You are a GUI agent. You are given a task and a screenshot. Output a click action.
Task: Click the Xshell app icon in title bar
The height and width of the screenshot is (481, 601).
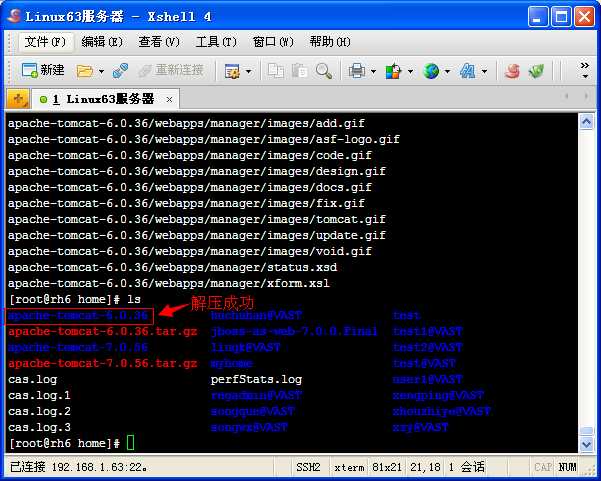pos(14,16)
